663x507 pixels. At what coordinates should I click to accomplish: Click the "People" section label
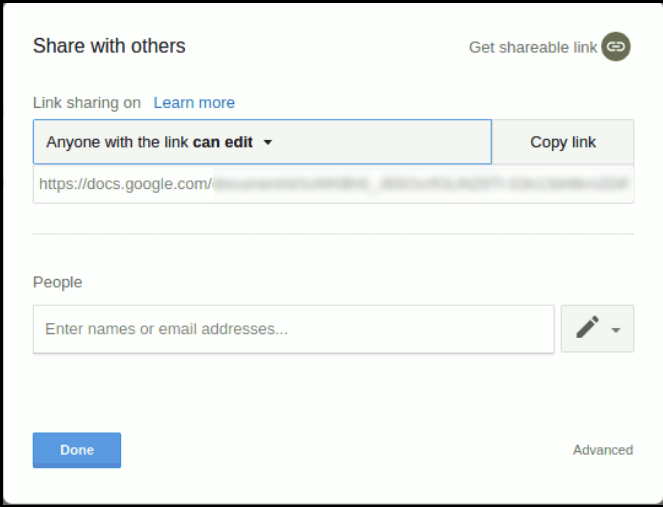click(x=58, y=282)
